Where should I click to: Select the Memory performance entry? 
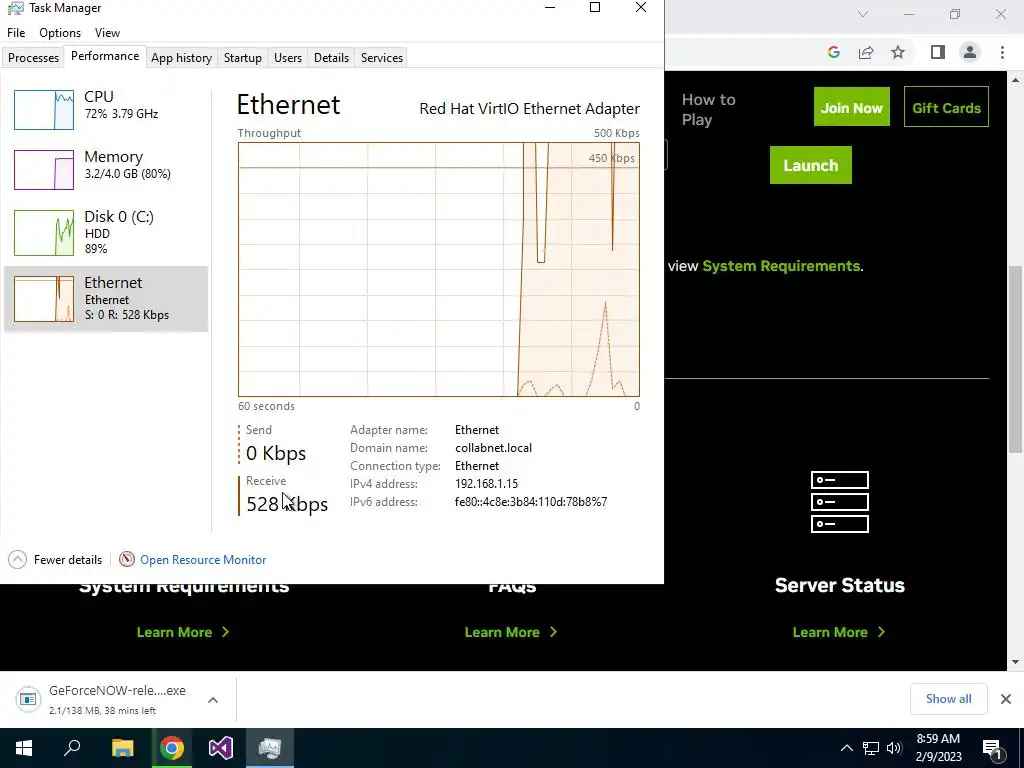[x=106, y=168]
